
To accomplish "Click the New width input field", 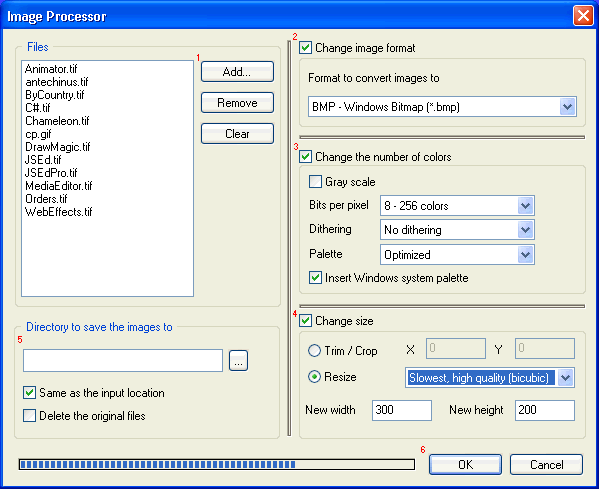I will click(x=402, y=410).
